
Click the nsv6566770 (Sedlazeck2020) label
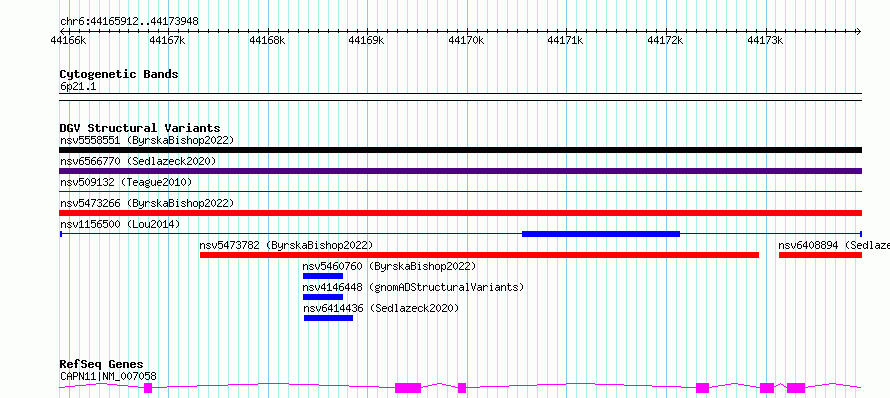coord(138,161)
